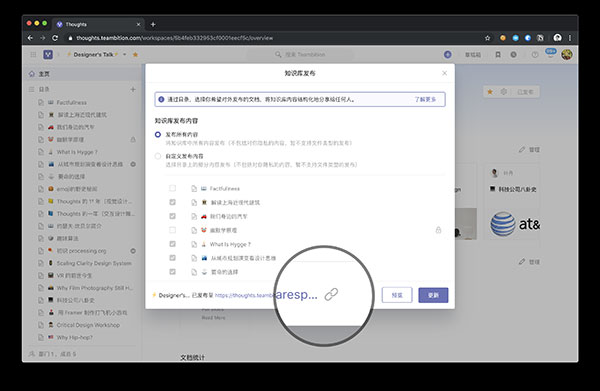
Task: Check the Factfulness document checkbox
Action: pyautogui.click(x=173, y=188)
